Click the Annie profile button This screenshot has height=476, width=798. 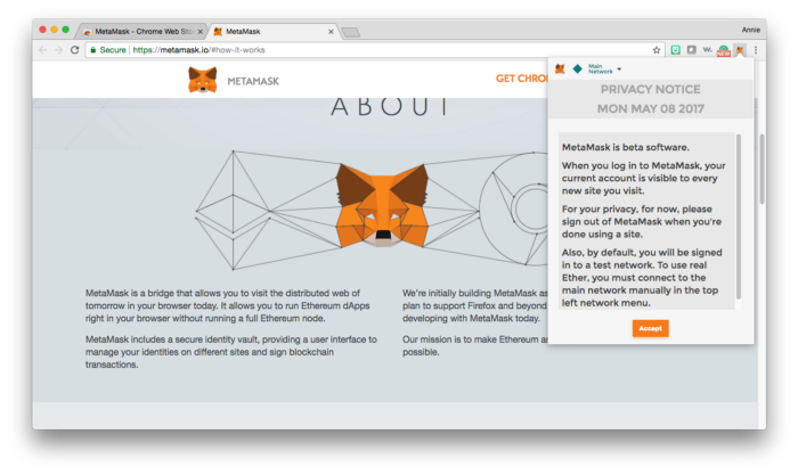(751, 30)
